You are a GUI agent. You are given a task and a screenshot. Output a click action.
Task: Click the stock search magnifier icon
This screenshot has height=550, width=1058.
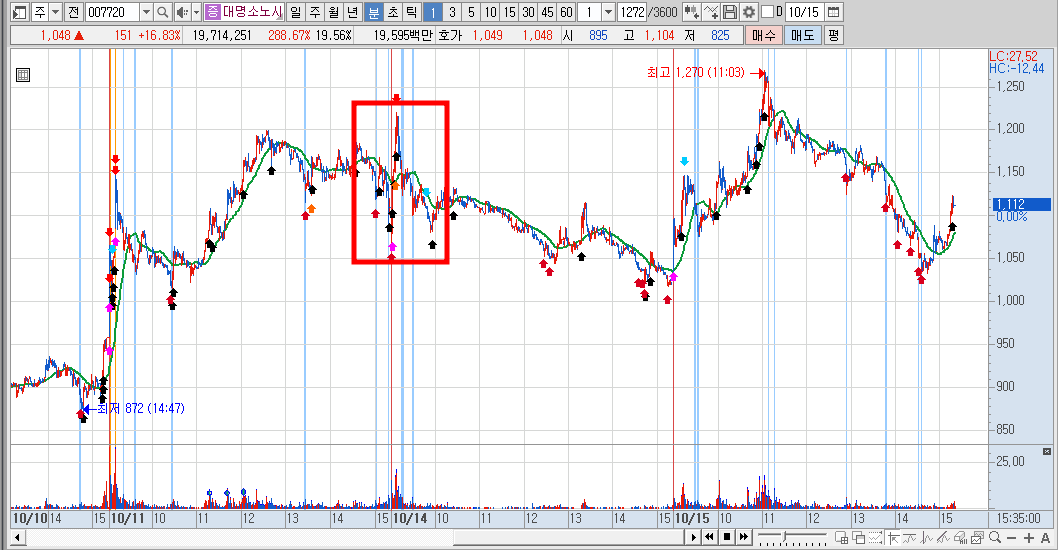[163, 12]
